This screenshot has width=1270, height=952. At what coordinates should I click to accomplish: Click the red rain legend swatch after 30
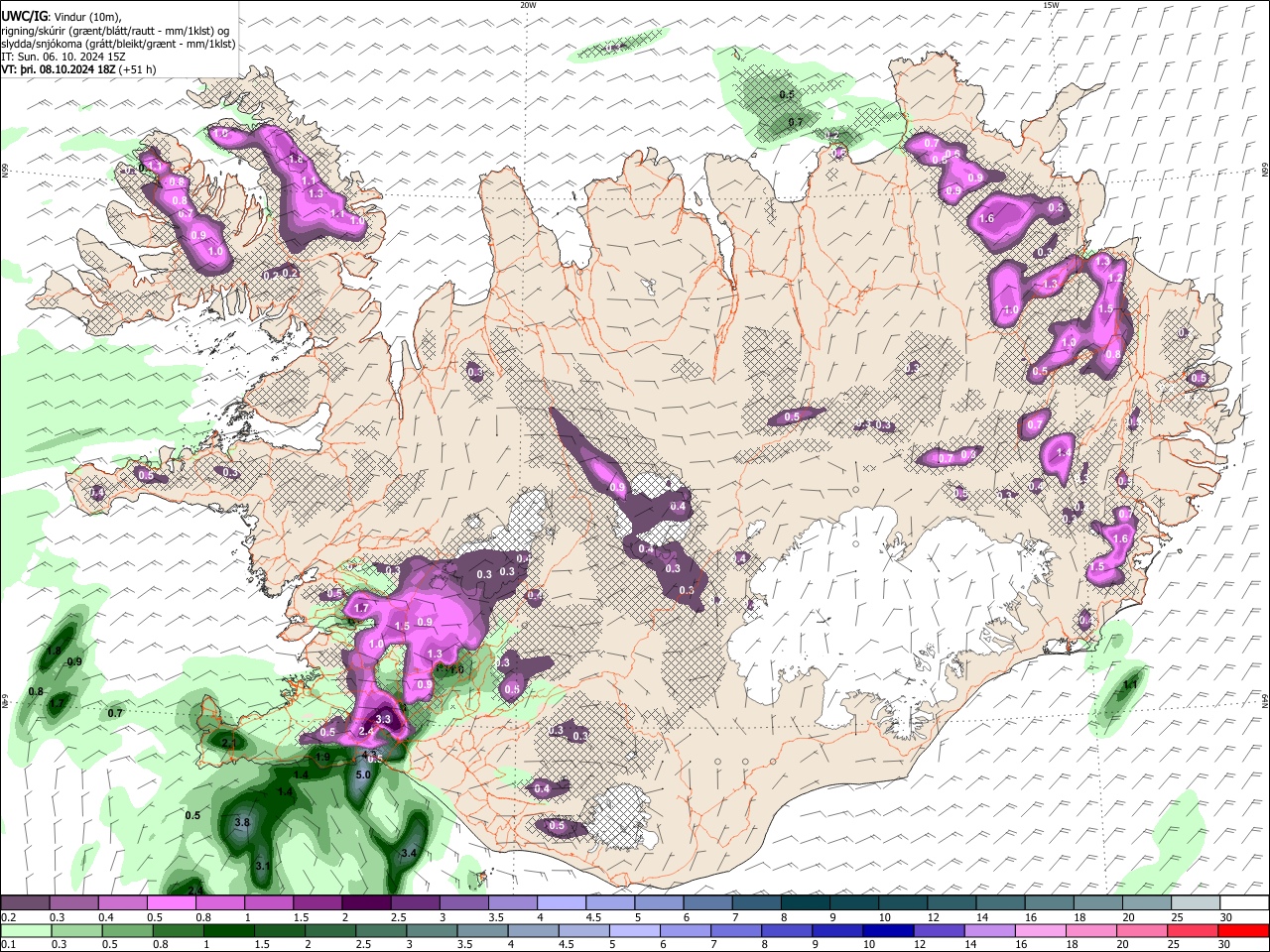click(1244, 930)
